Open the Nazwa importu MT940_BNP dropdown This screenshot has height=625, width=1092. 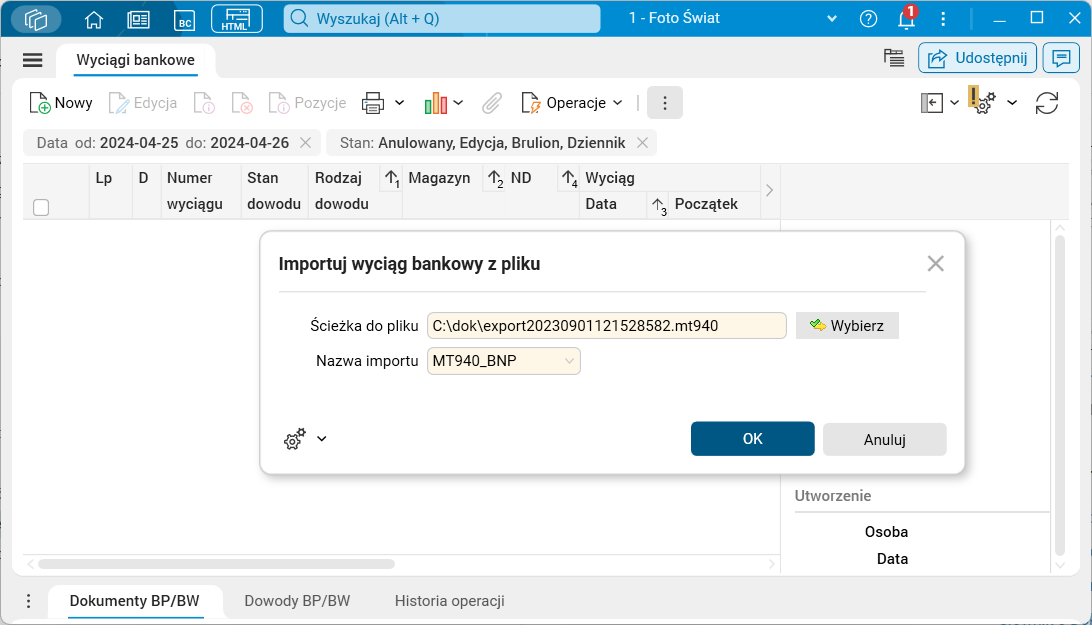coord(504,361)
